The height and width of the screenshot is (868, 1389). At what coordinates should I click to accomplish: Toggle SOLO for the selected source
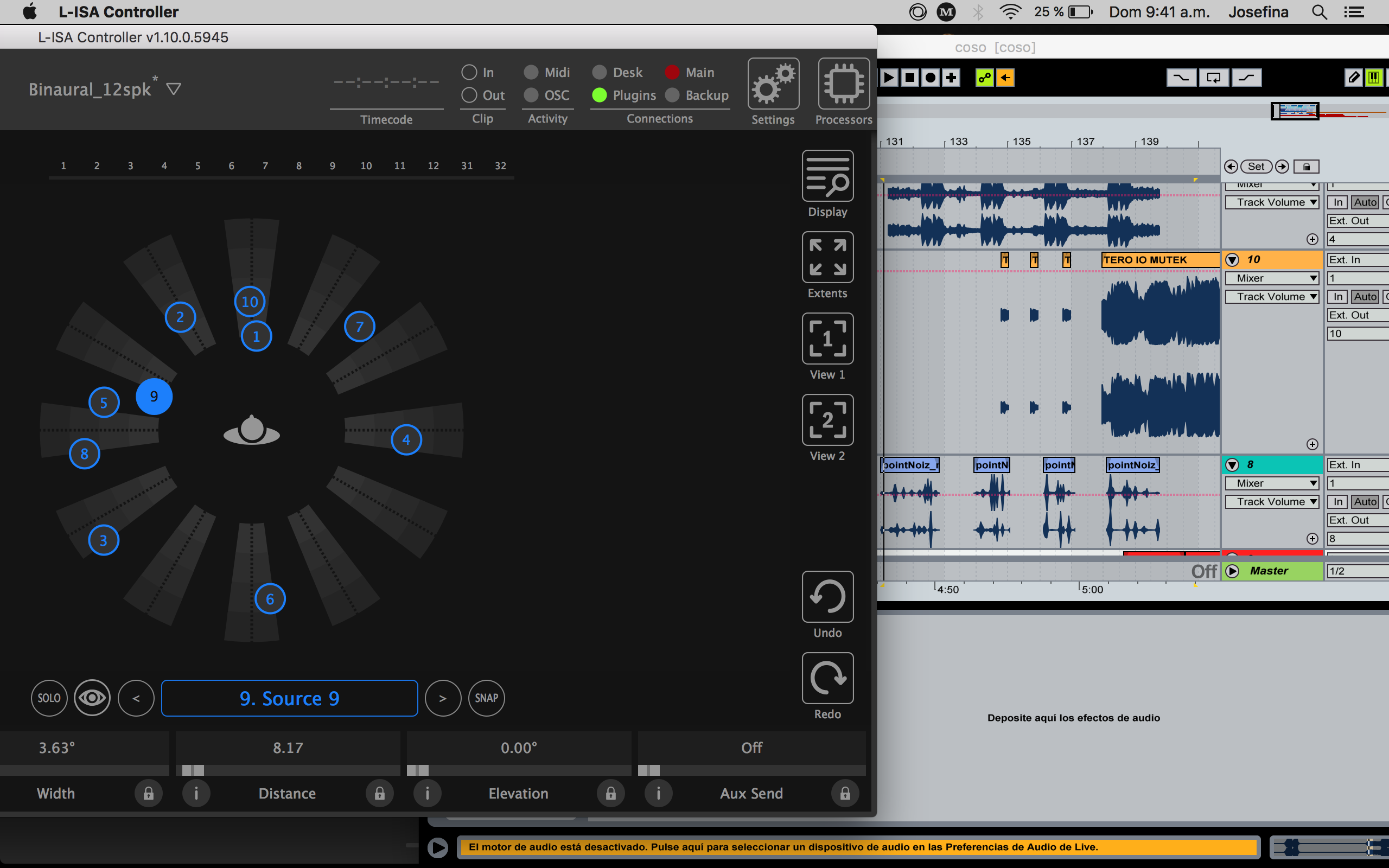pyautogui.click(x=49, y=698)
